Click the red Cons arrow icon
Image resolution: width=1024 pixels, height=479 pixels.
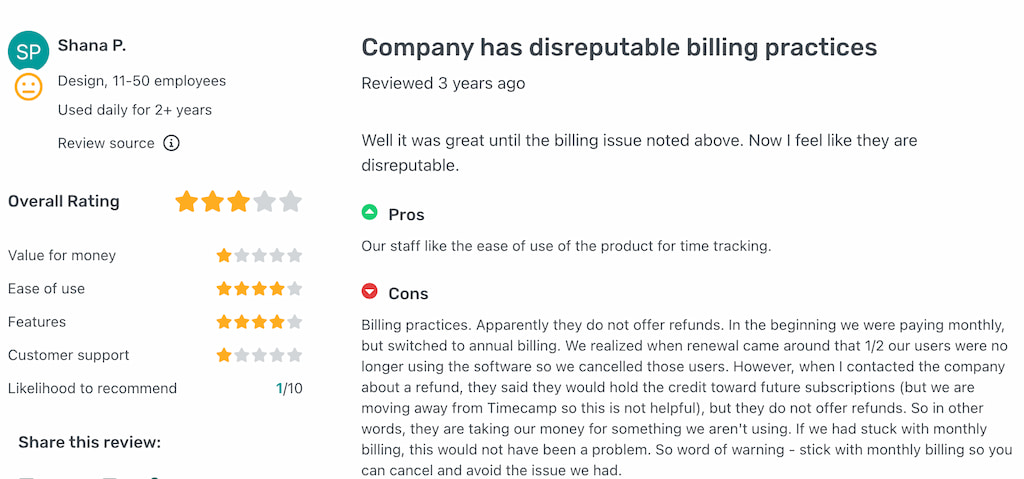coord(370,291)
